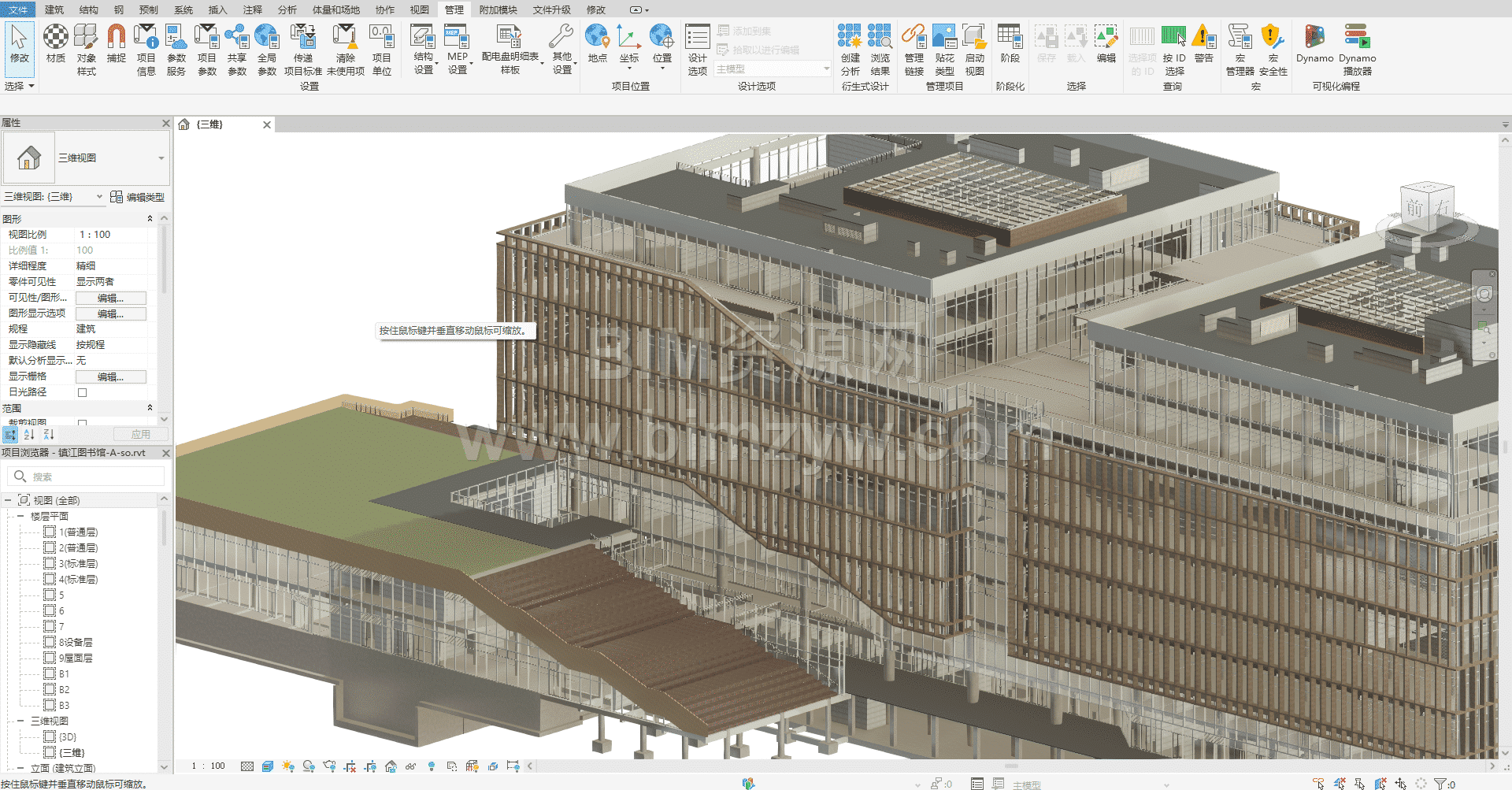The width and height of the screenshot is (1512, 790).
Task: Collapse the 图形 properties section
Action: click(150, 219)
